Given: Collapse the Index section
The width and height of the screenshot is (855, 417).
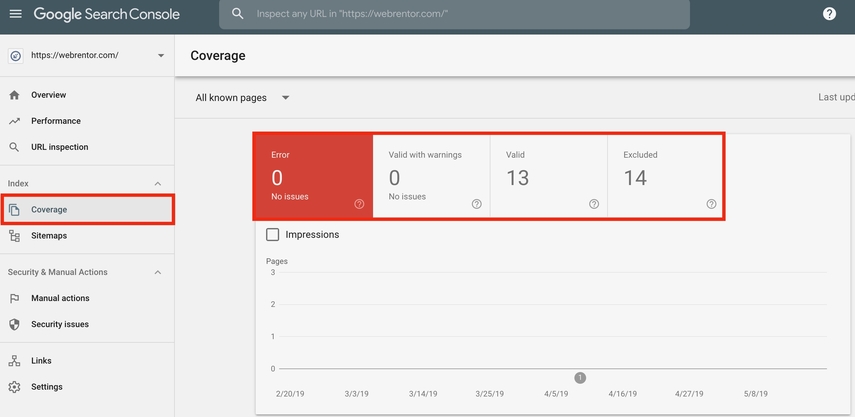Looking at the screenshot, I should point(157,184).
